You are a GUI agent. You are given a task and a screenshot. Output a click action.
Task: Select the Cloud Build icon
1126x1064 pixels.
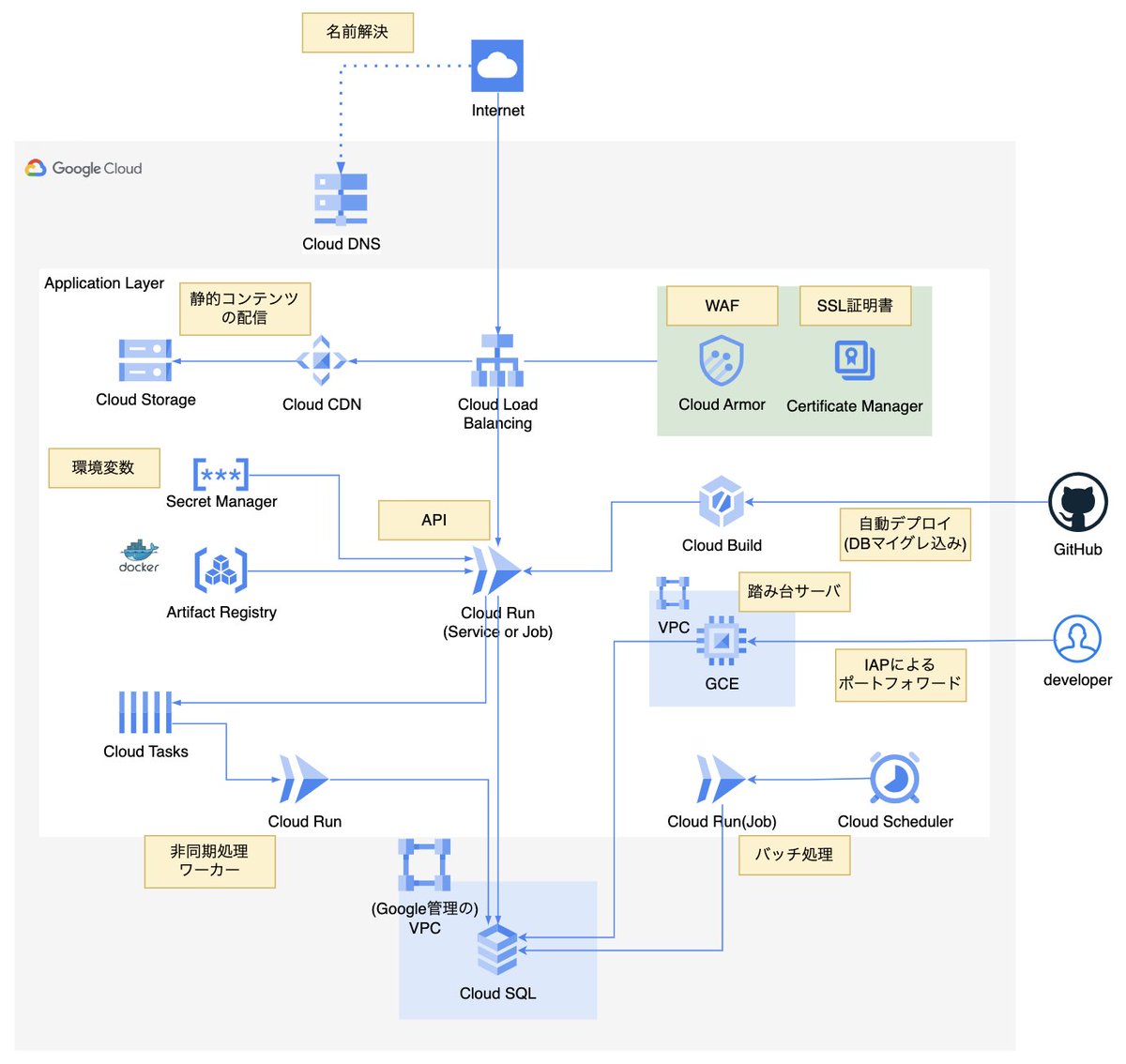pos(722,502)
